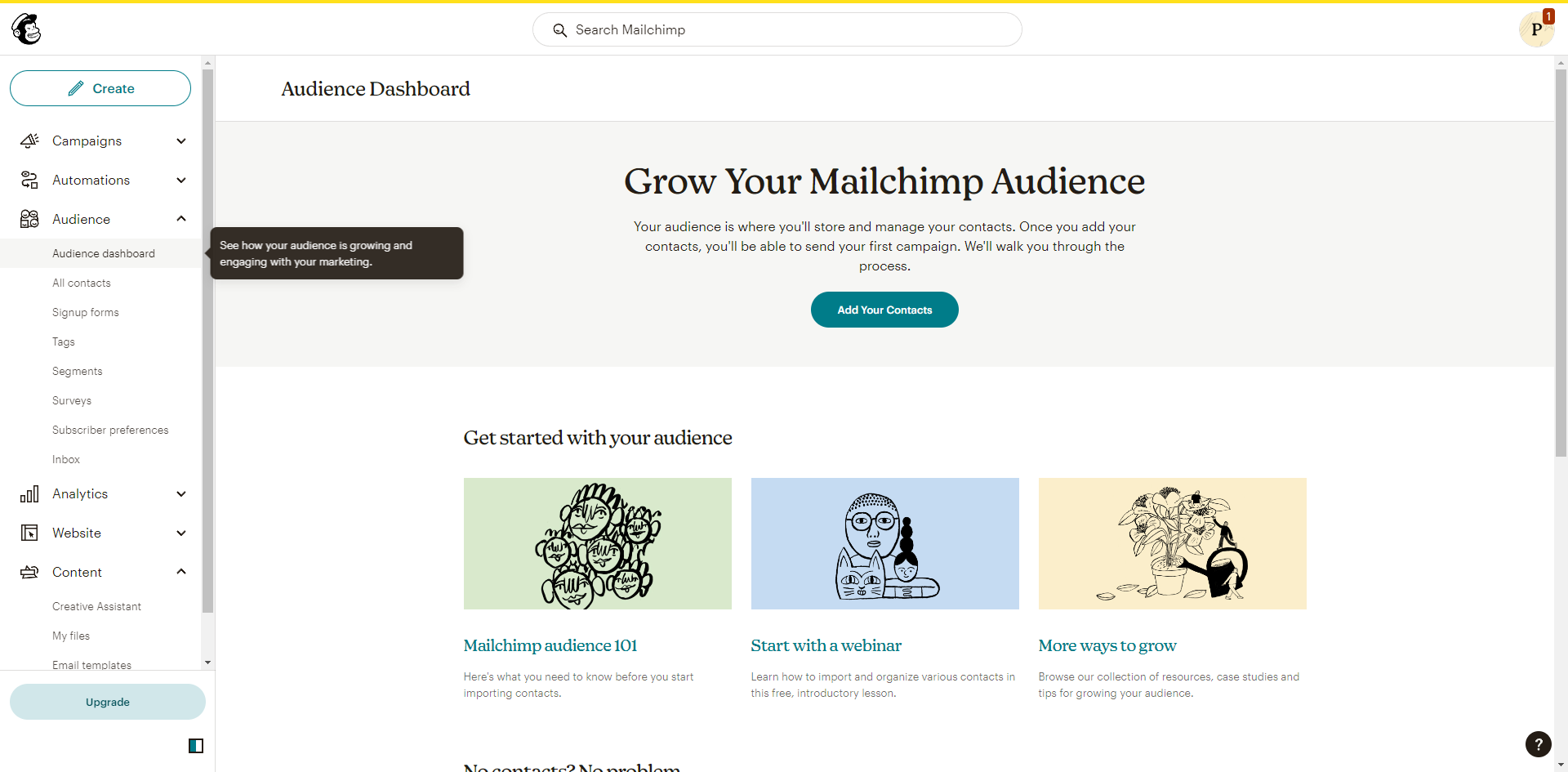Open the profile avatar with notification badge
Screen dimensions: 1568x772
point(1536,29)
